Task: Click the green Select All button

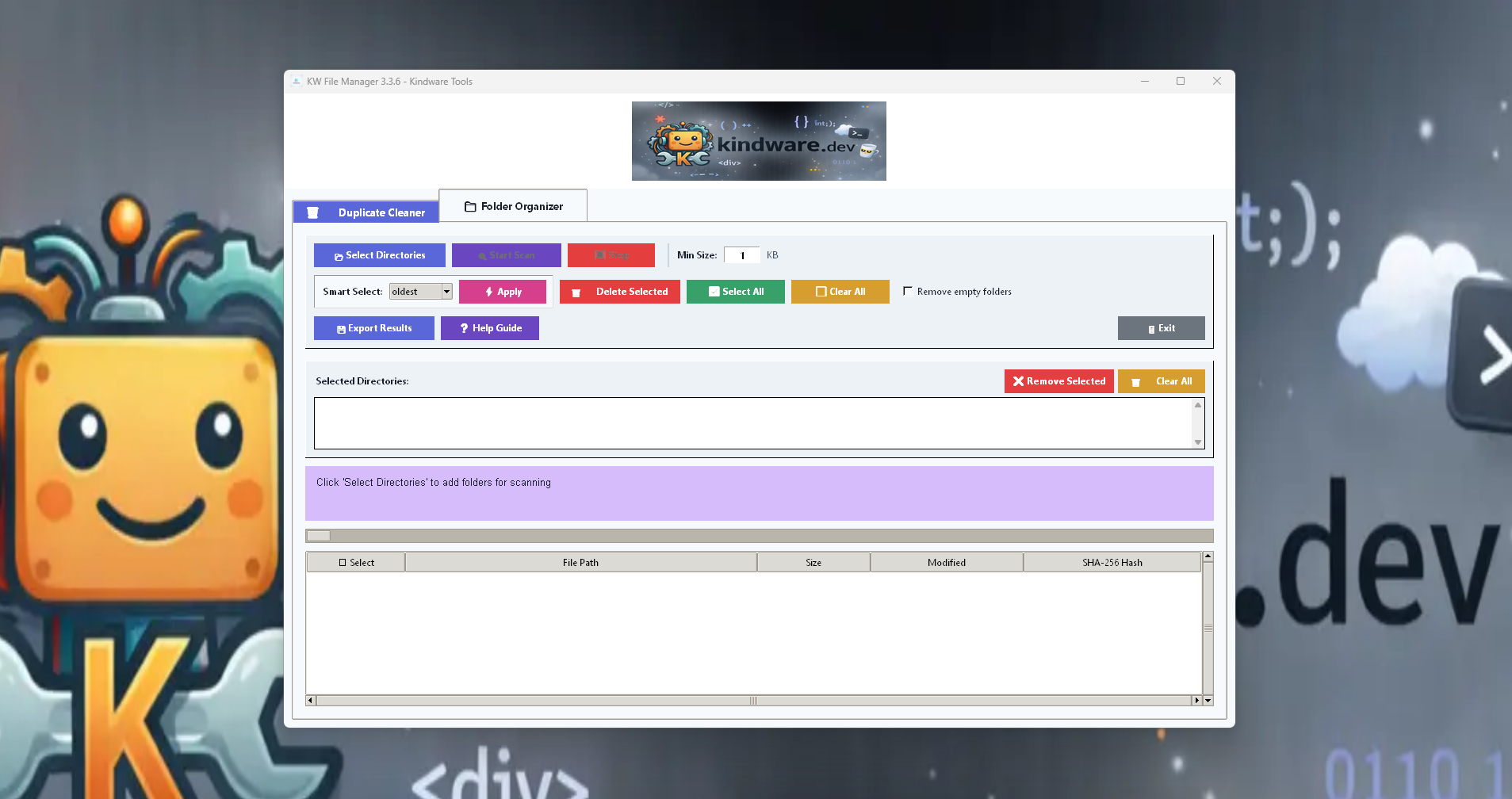Action: tap(735, 292)
